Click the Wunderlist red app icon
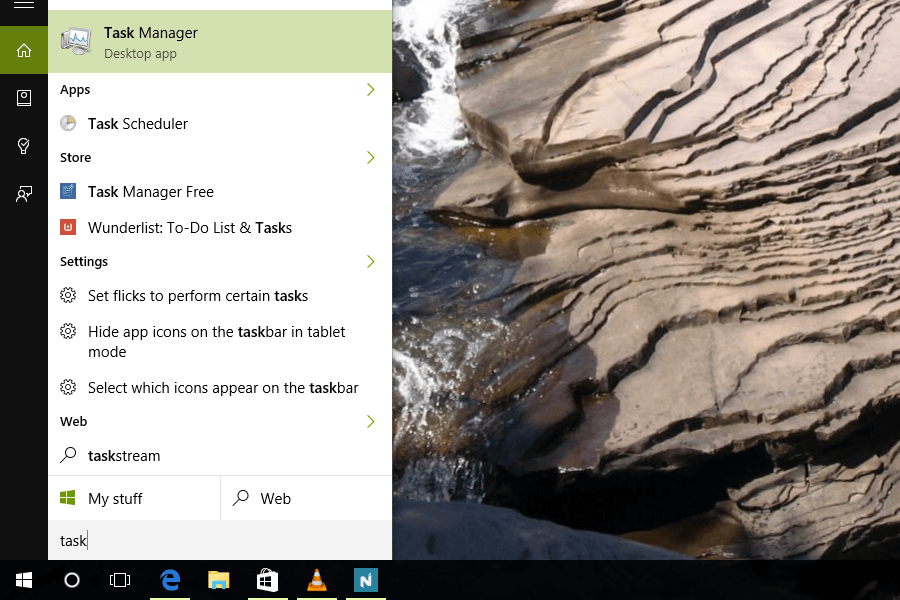900x600 pixels. pos(68,227)
